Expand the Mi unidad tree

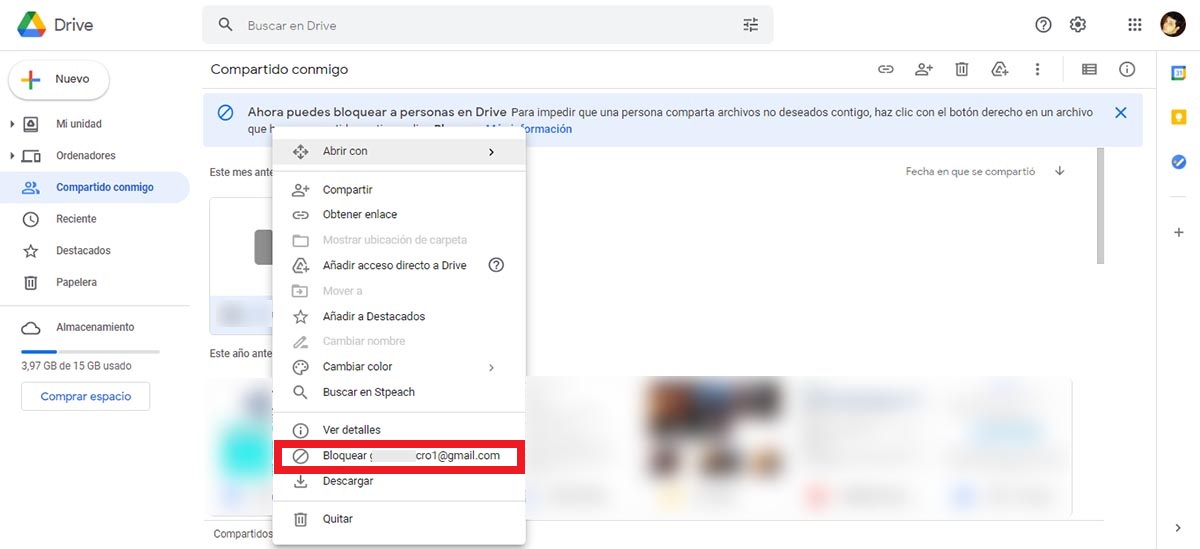[12, 124]
